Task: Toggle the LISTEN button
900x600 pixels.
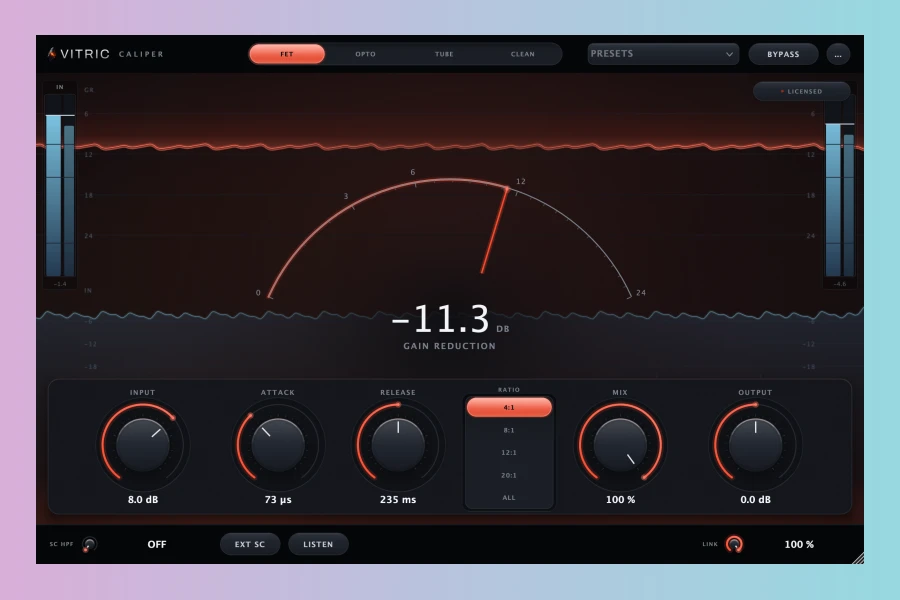Action: click(x=318, y=544)
